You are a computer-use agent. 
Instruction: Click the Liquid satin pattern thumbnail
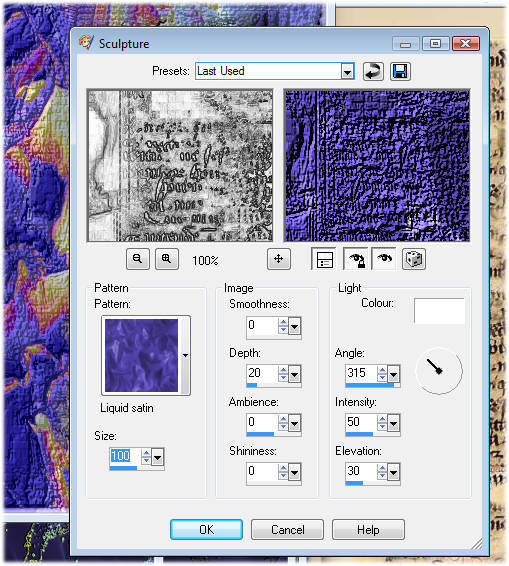pos(142,355)
